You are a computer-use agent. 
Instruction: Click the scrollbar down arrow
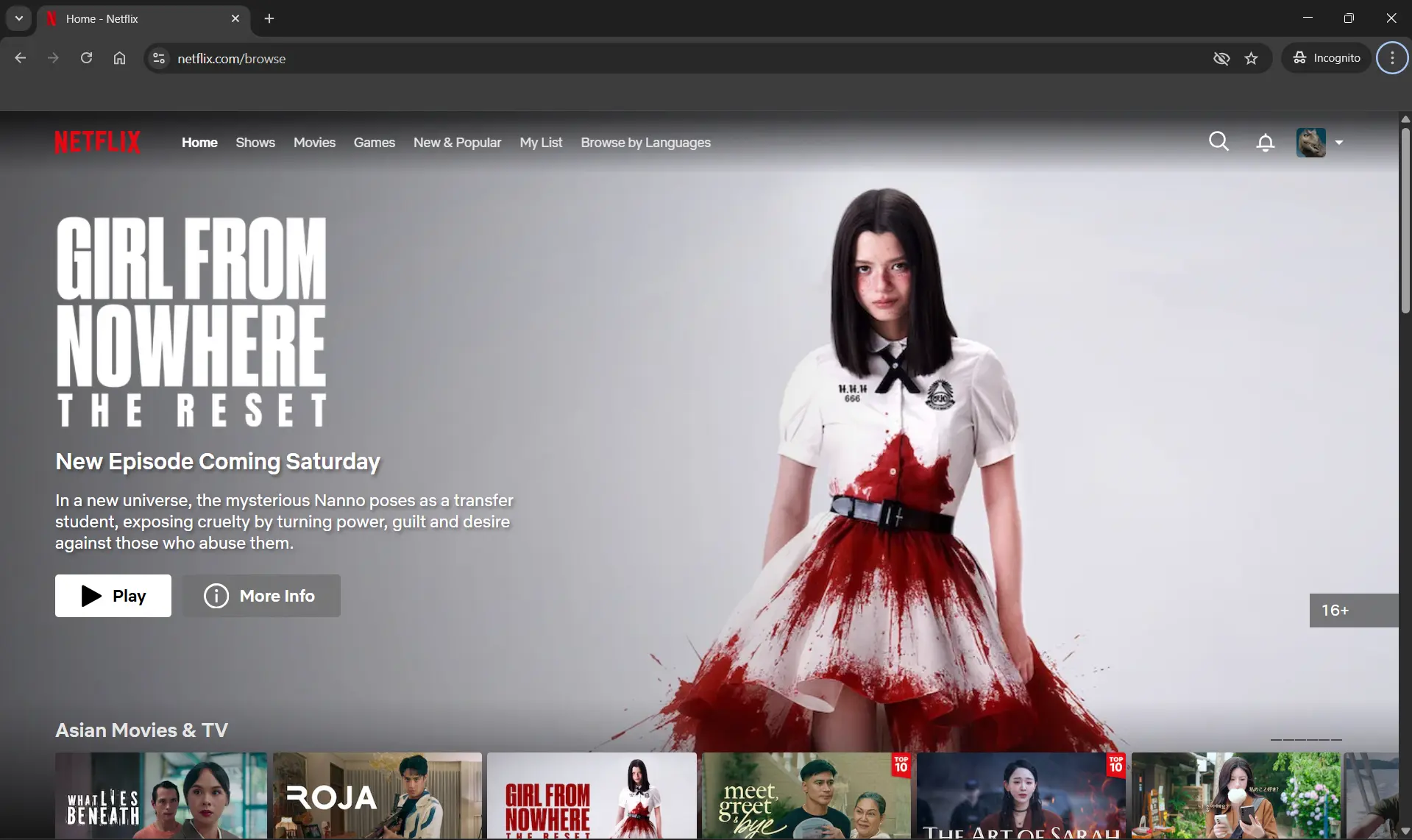1405,832
